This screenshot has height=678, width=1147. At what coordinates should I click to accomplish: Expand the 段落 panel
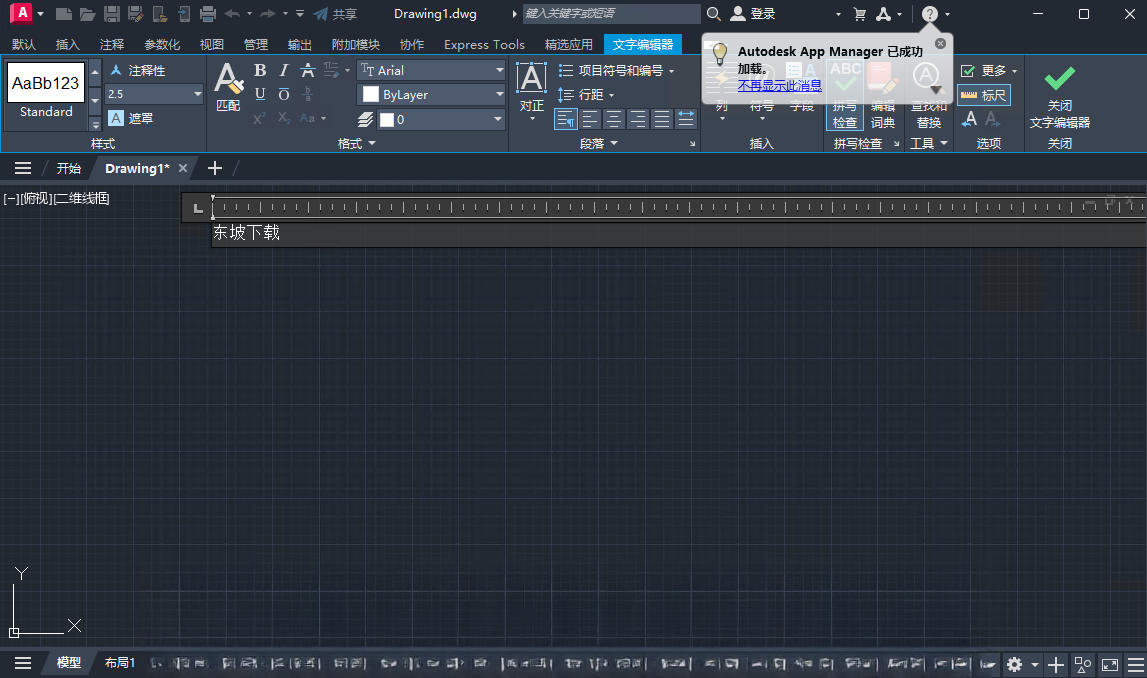tap(598, 143)
